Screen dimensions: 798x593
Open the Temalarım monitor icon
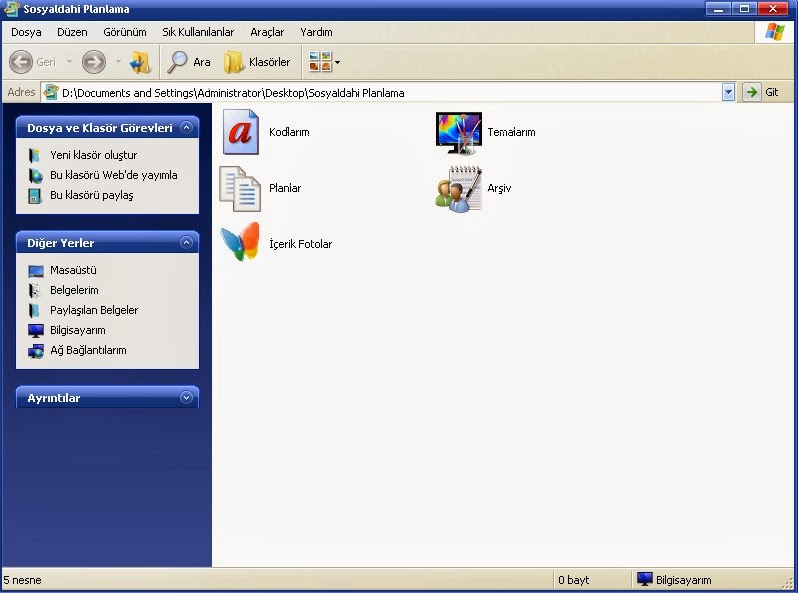[459, 133]
